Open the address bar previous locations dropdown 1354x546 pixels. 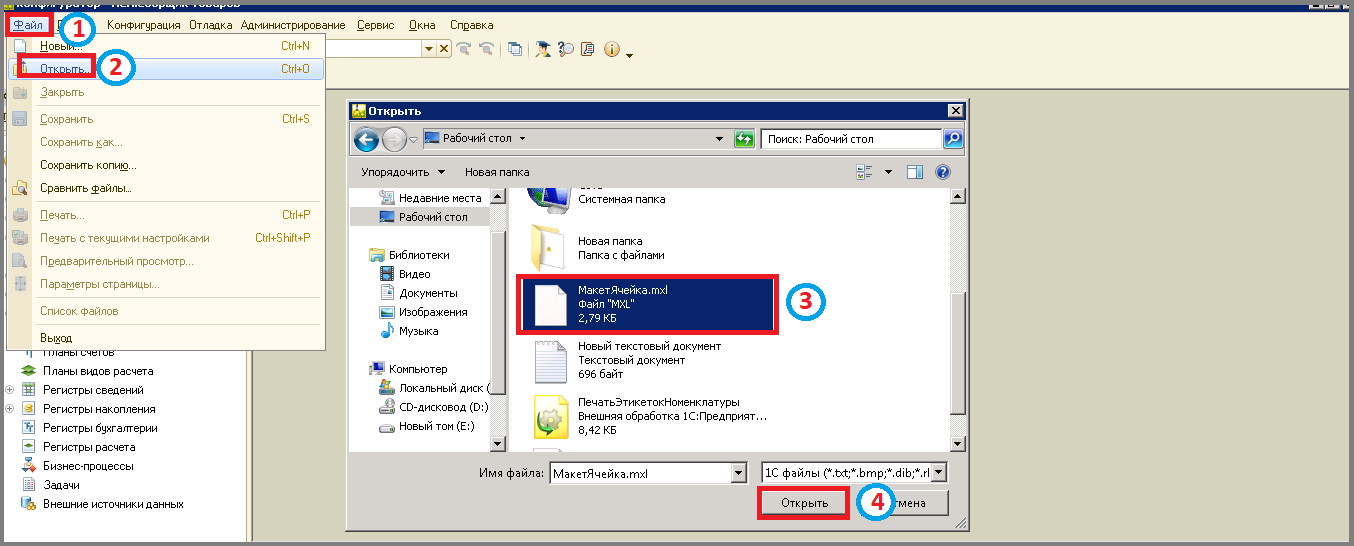(719, 139)
